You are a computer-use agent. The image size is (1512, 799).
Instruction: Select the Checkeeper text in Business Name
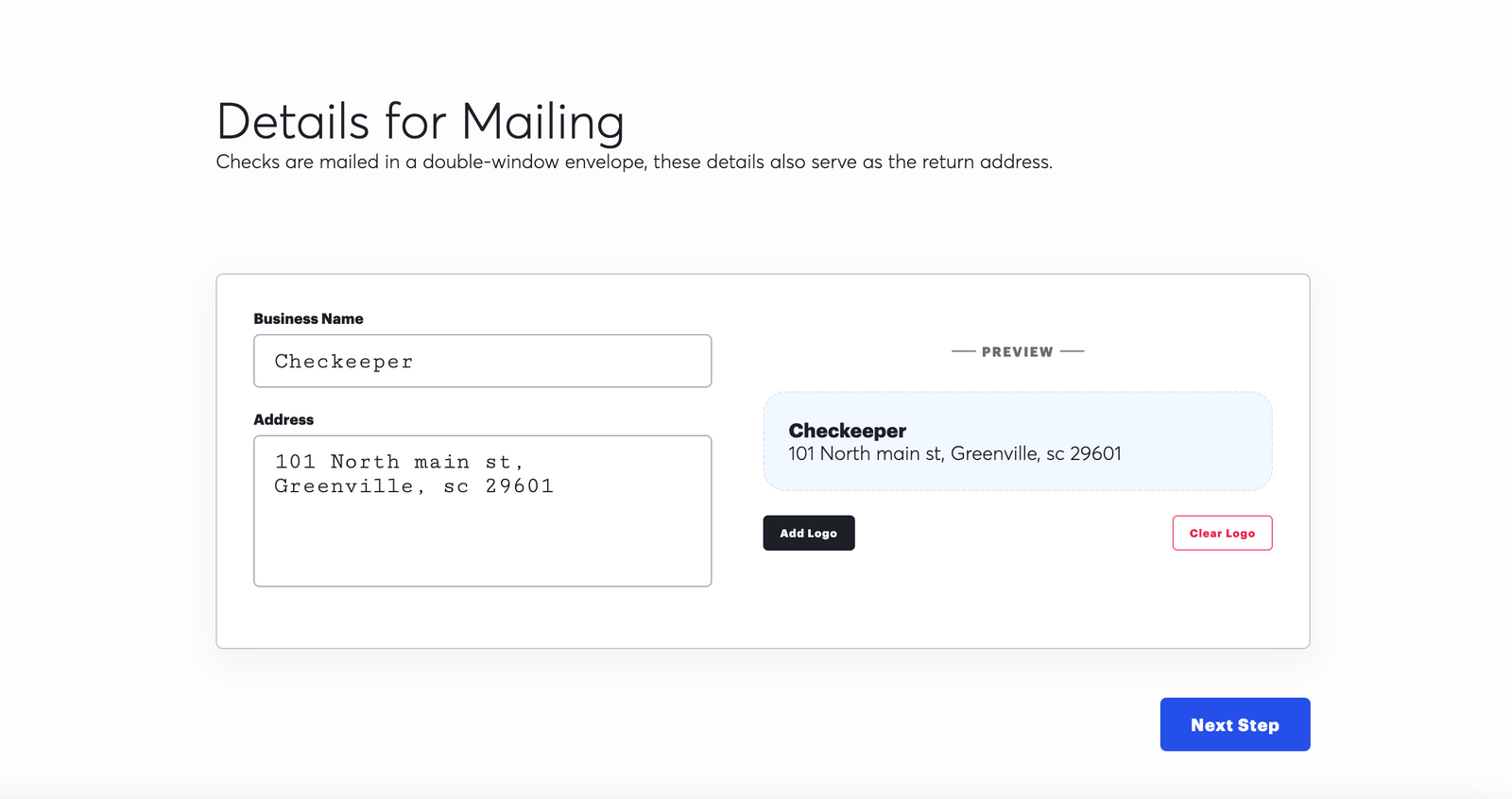pyautogui.click(x=343, y=361)
